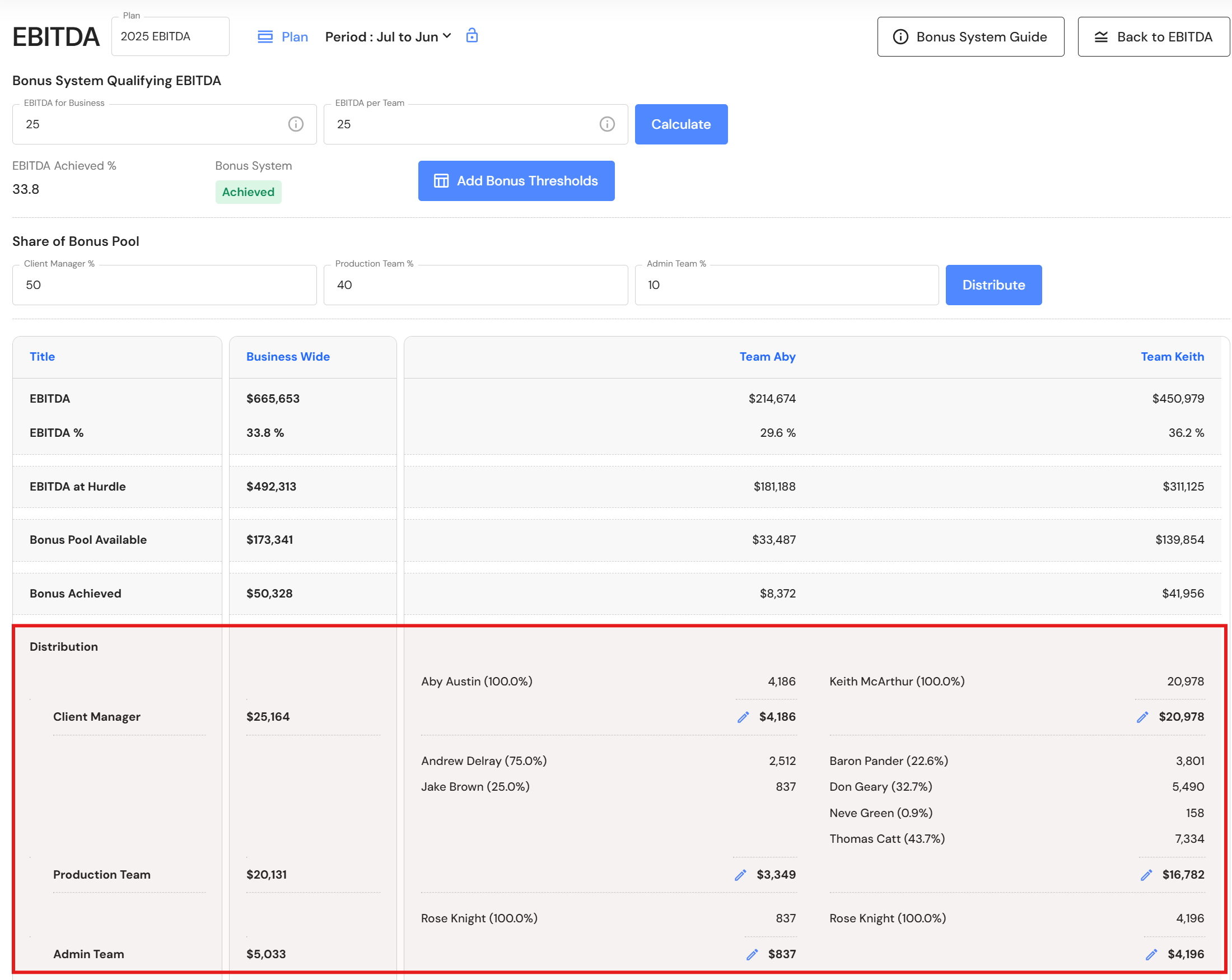Go Back to EBITDA
Screen dimensions: 1232x980
(x=1153, y=36)
